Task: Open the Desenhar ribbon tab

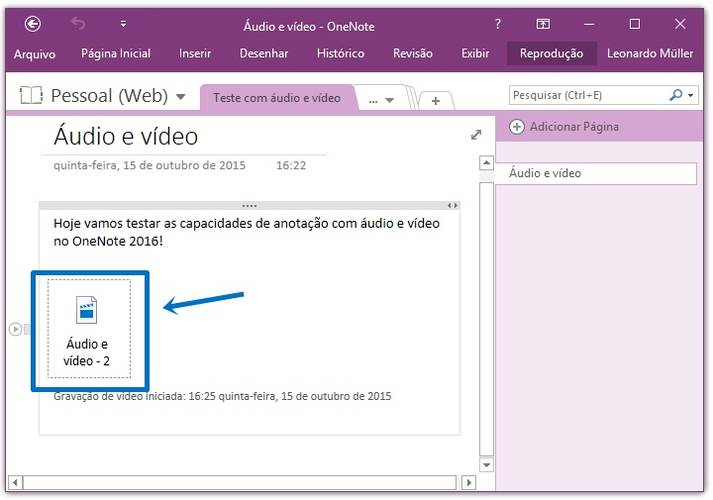Action: pyautogui.click(x=264, y=53)
